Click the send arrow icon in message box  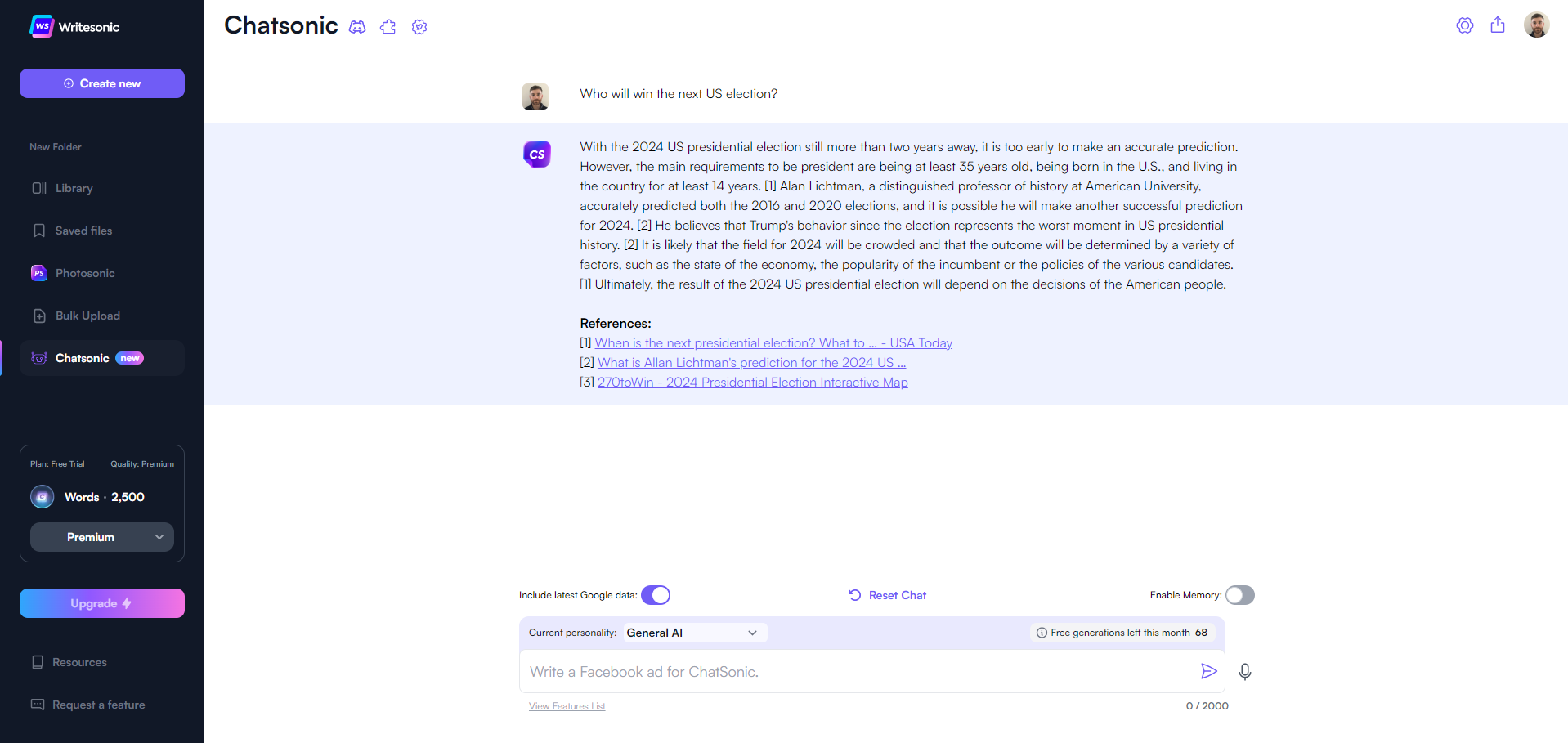[1208, 671]
